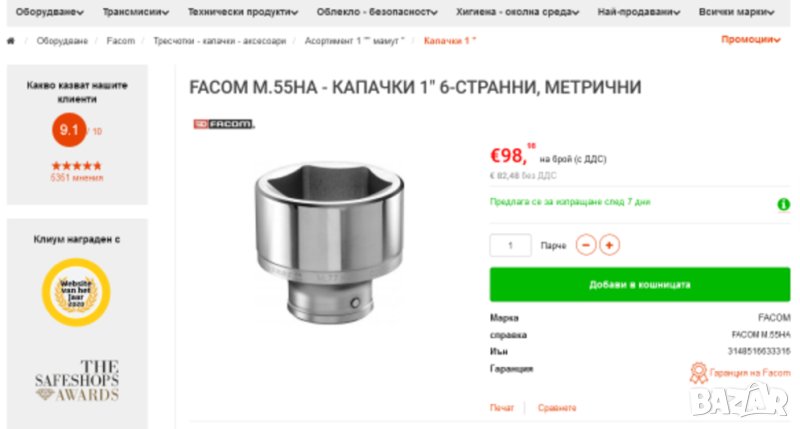Decrease quantity with minus button
800x429 pixels.
(586, 245)
